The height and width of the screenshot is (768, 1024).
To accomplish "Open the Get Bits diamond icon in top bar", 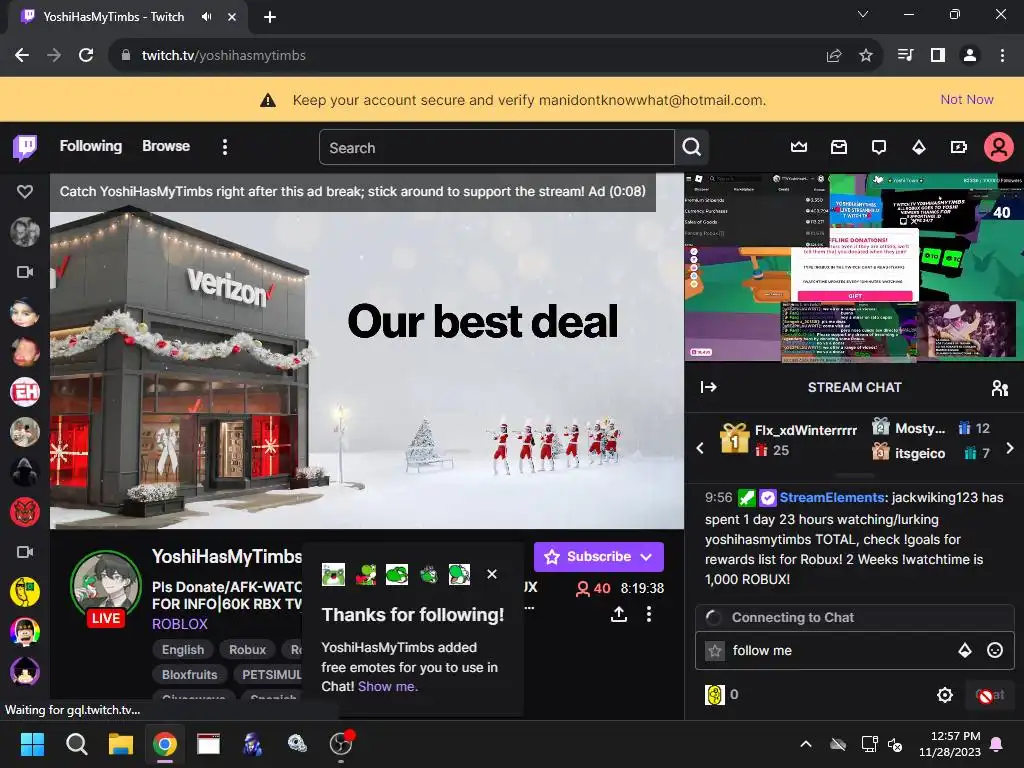I will pos(919,147).
